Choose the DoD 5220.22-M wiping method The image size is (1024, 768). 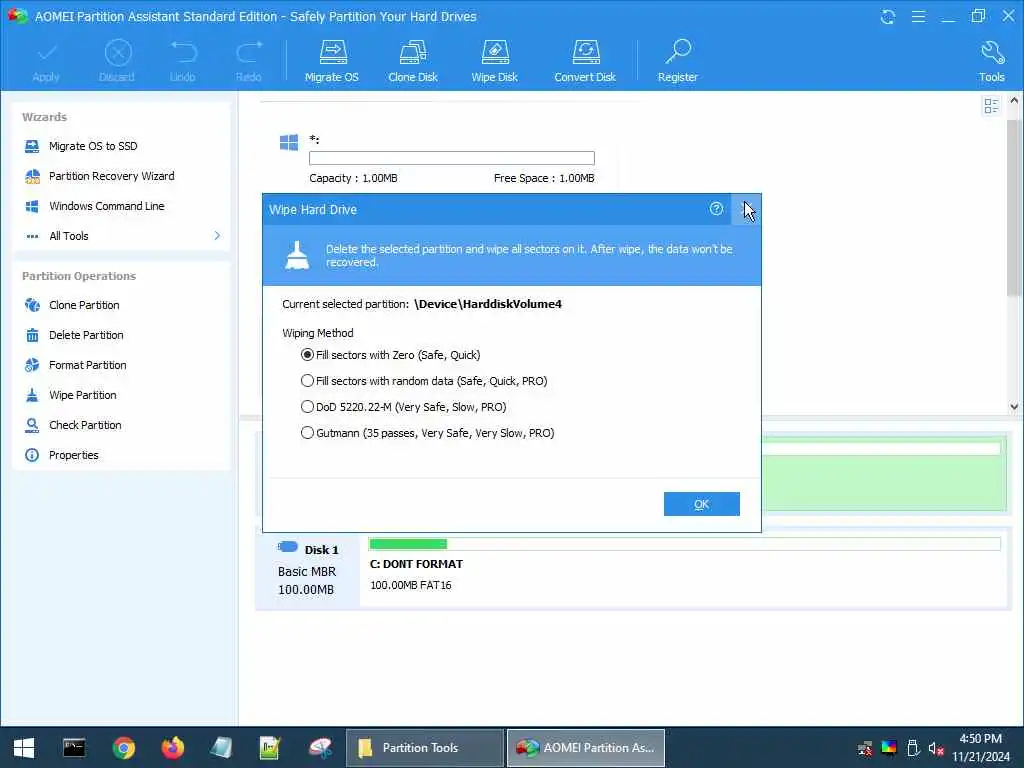point(307,407)
